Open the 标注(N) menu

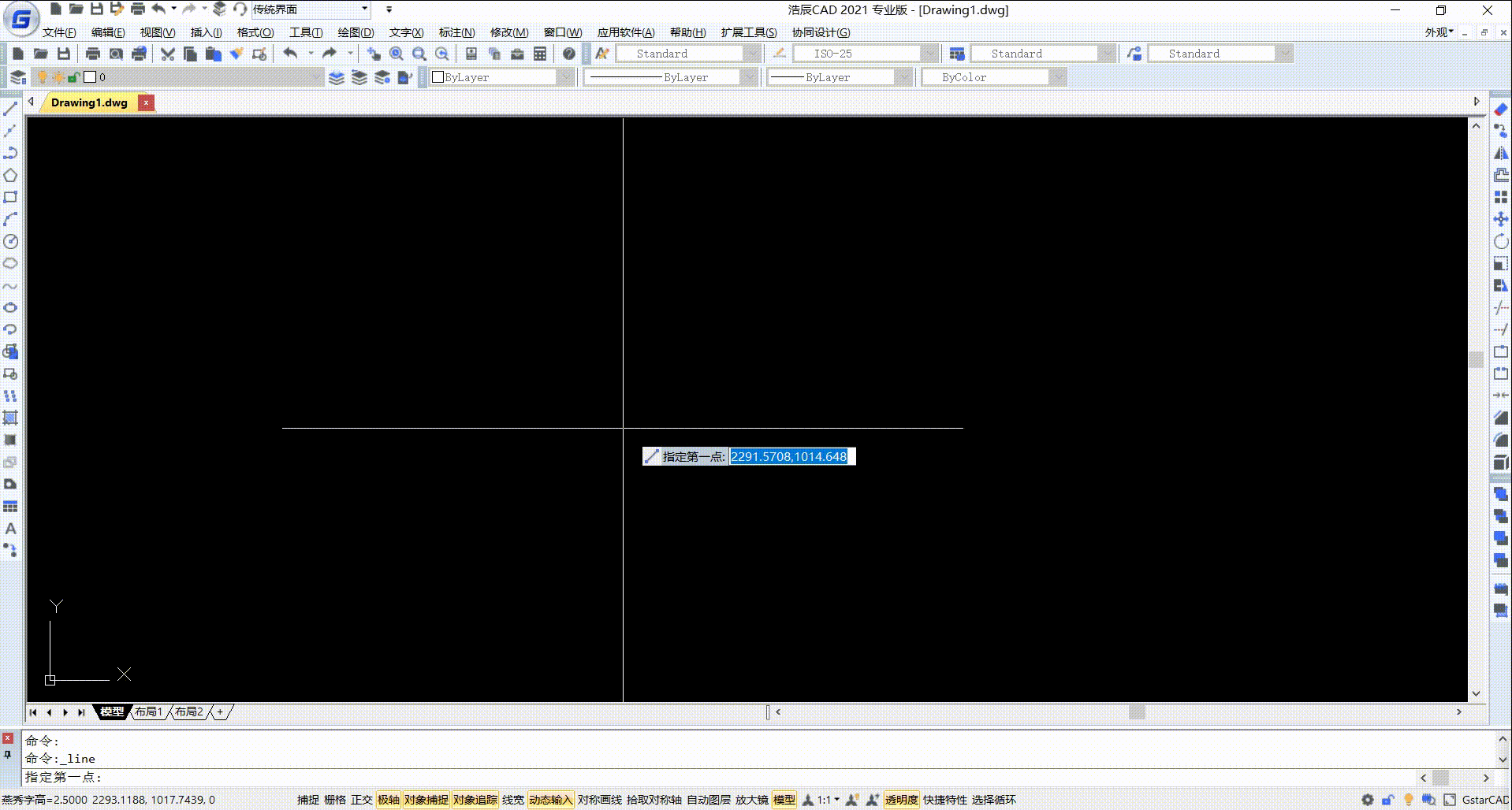(456, 32)
